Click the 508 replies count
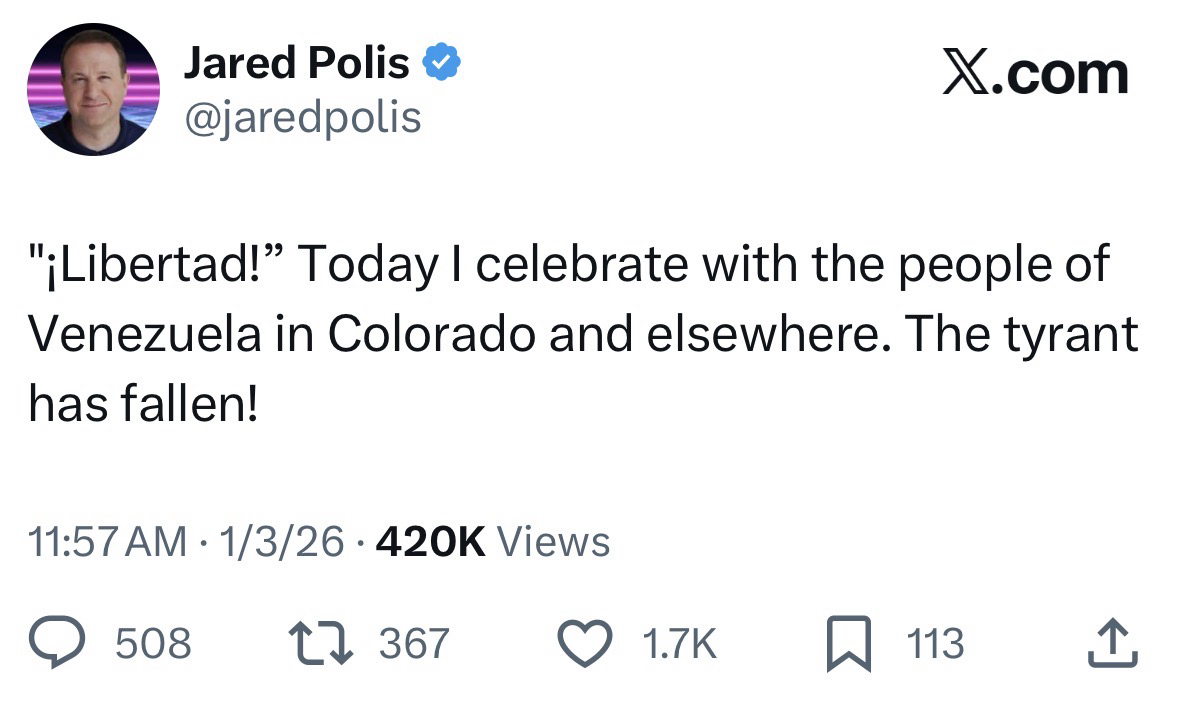The width and height of the screenshot is (1179, 717). click(x=153, y=643)
